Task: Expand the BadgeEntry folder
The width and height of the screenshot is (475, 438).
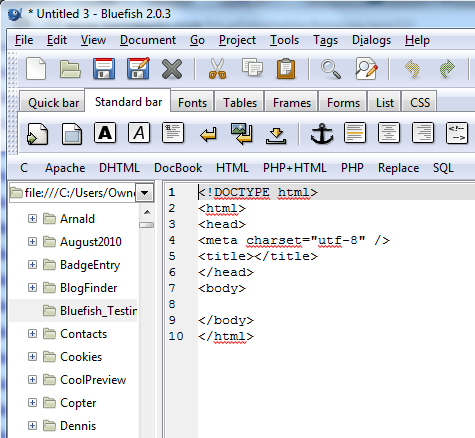Action: (x=32, y=265)
